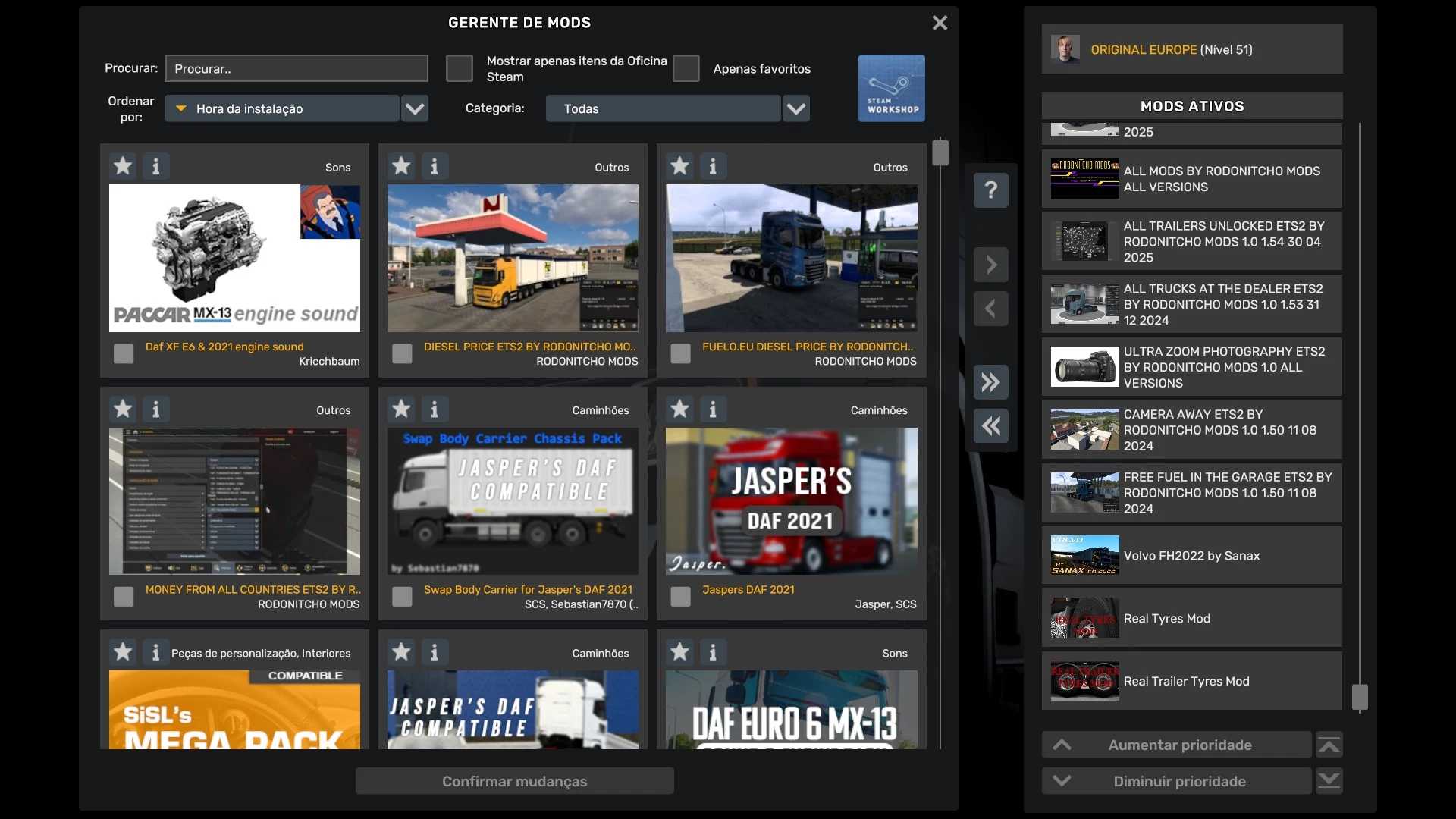Open the Steam Workshop icon
This screenshot has height=819, width=1456.
pyautogui.click(x=891, y=88)
